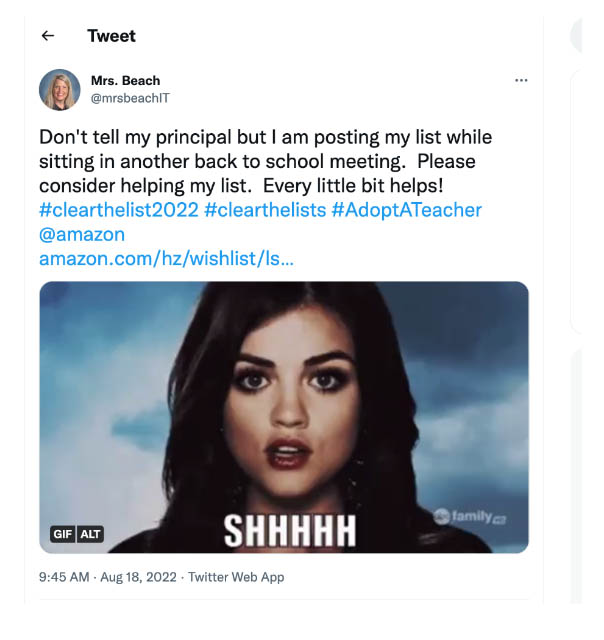Click the @amazon mention
Image resolution: width=604 pixels, height=640 pixels.
82,234
